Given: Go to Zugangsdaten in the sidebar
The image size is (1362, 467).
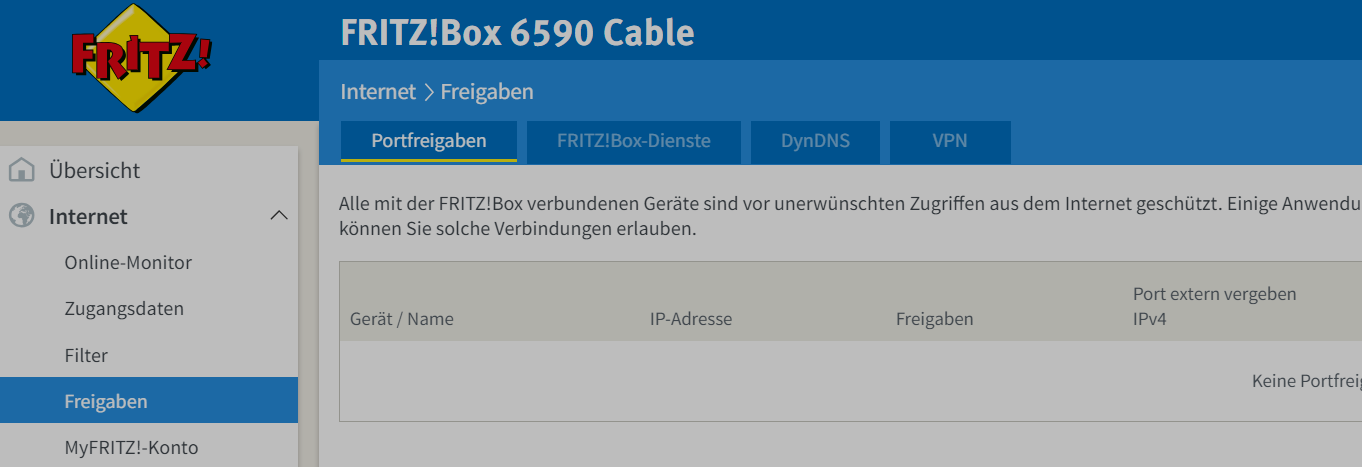Looking at the screenshot, I should 124,309.
